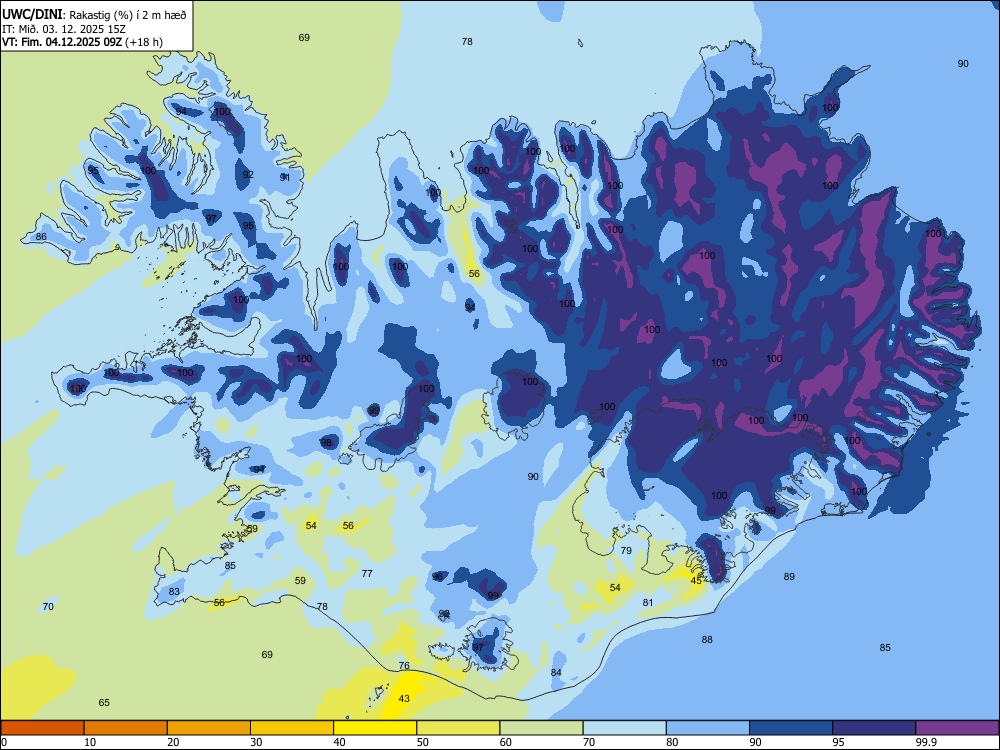Click the 45 humidity value label

point(696,580)
